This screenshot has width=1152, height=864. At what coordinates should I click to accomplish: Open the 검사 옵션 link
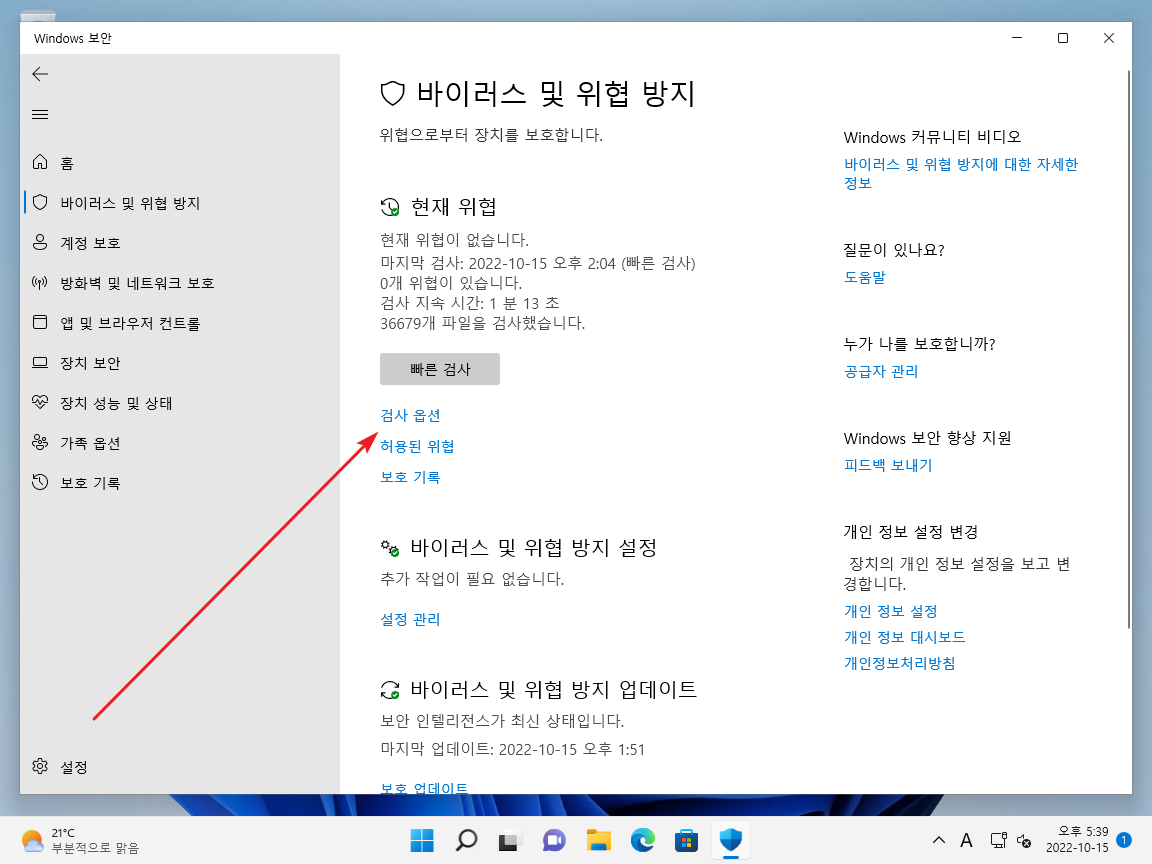pyautogui.click(x=410, y=415)
